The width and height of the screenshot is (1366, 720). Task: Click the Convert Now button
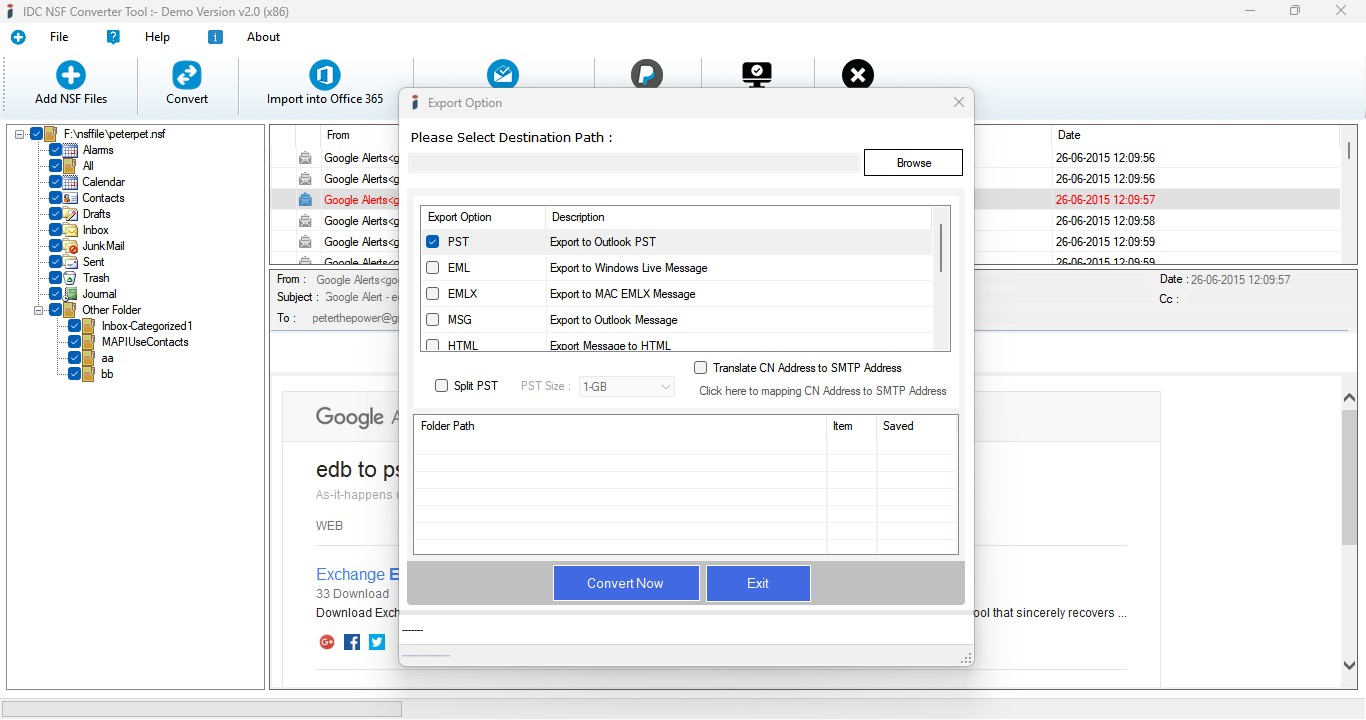[625, 583]
